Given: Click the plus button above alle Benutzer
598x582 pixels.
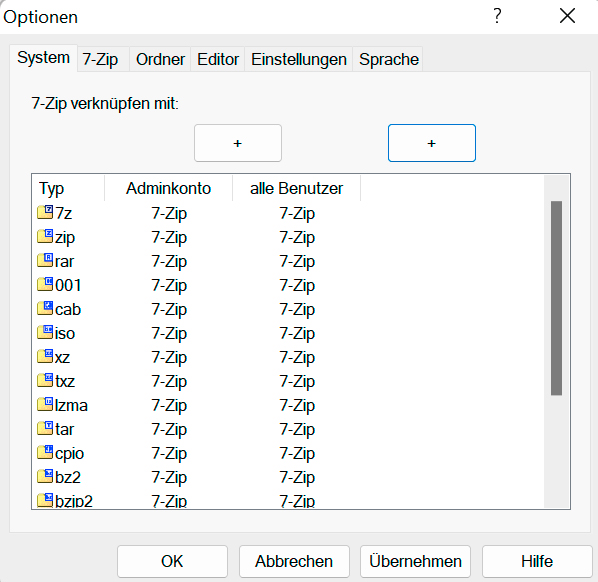Looking at the screenshot, I should 432,143.
